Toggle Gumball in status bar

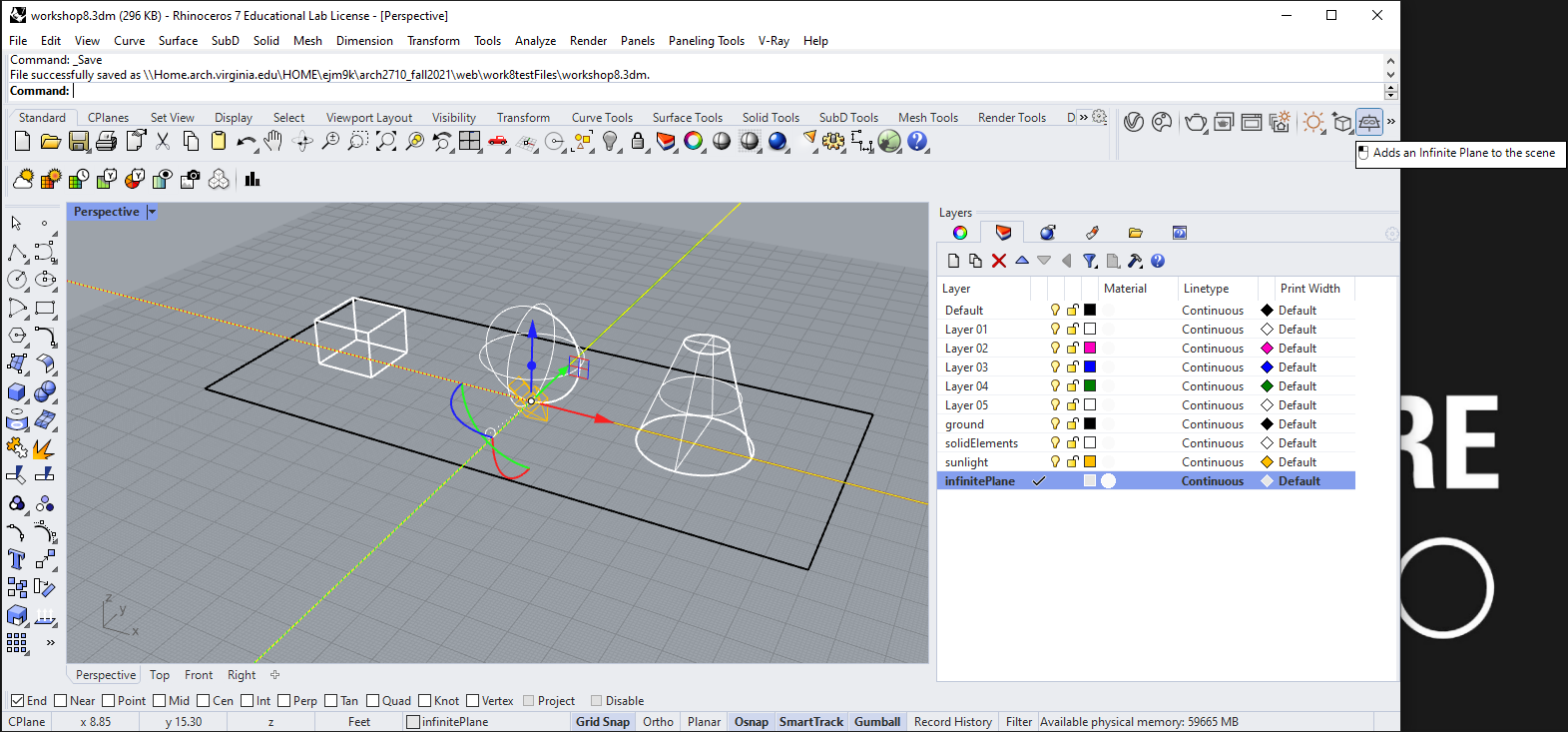coord(877,721)
